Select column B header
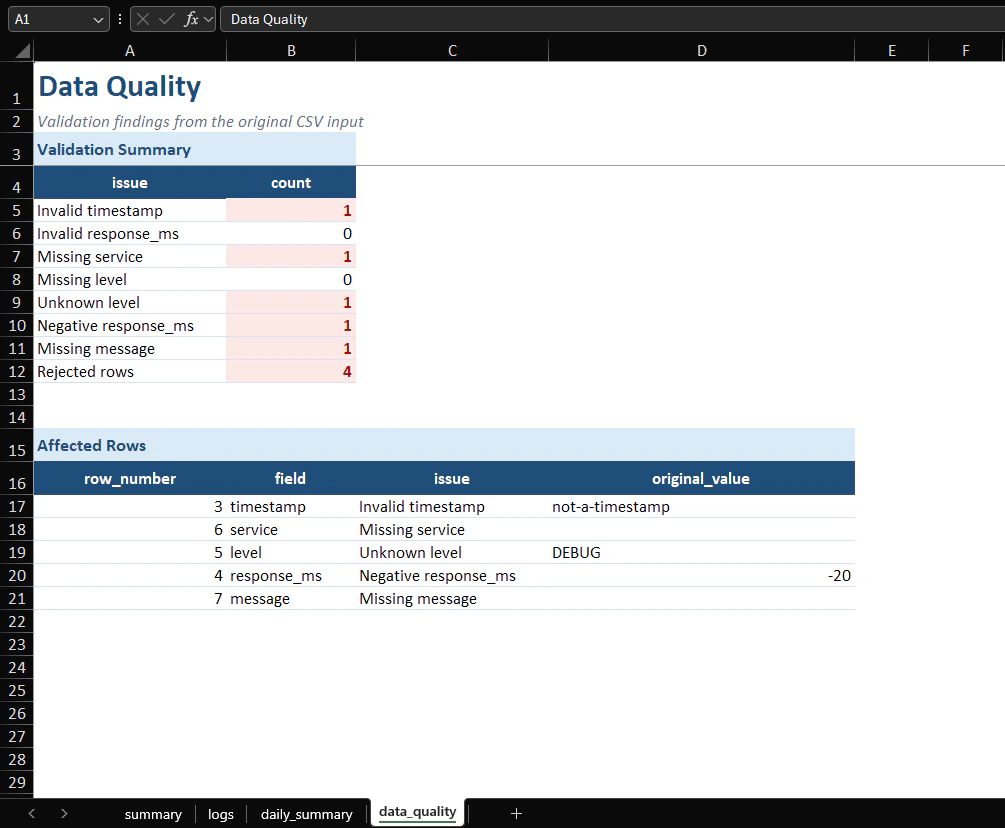Image resolution: width=1005 pixels, height=828 pixels. click(291, 51)
